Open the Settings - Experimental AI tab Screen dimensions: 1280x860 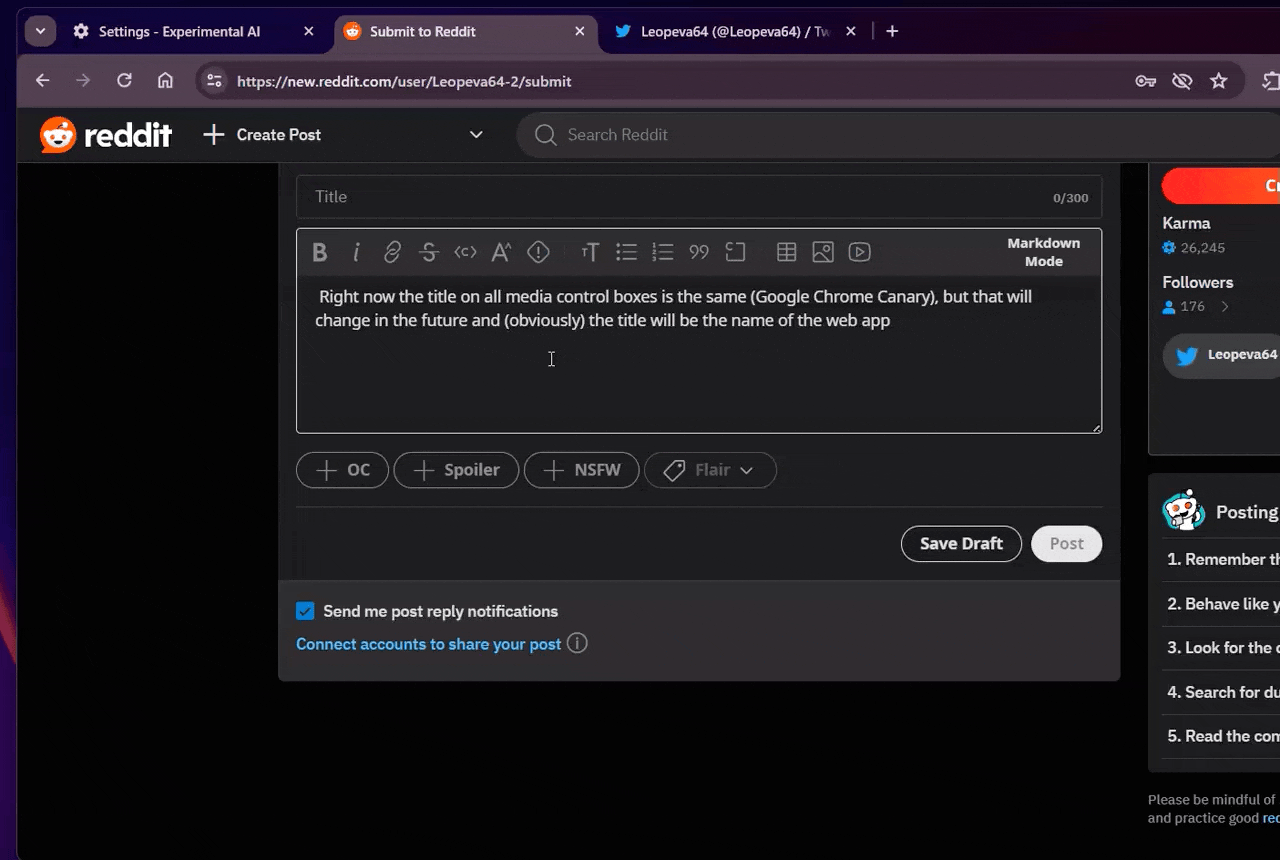click(x=180, y=31)
